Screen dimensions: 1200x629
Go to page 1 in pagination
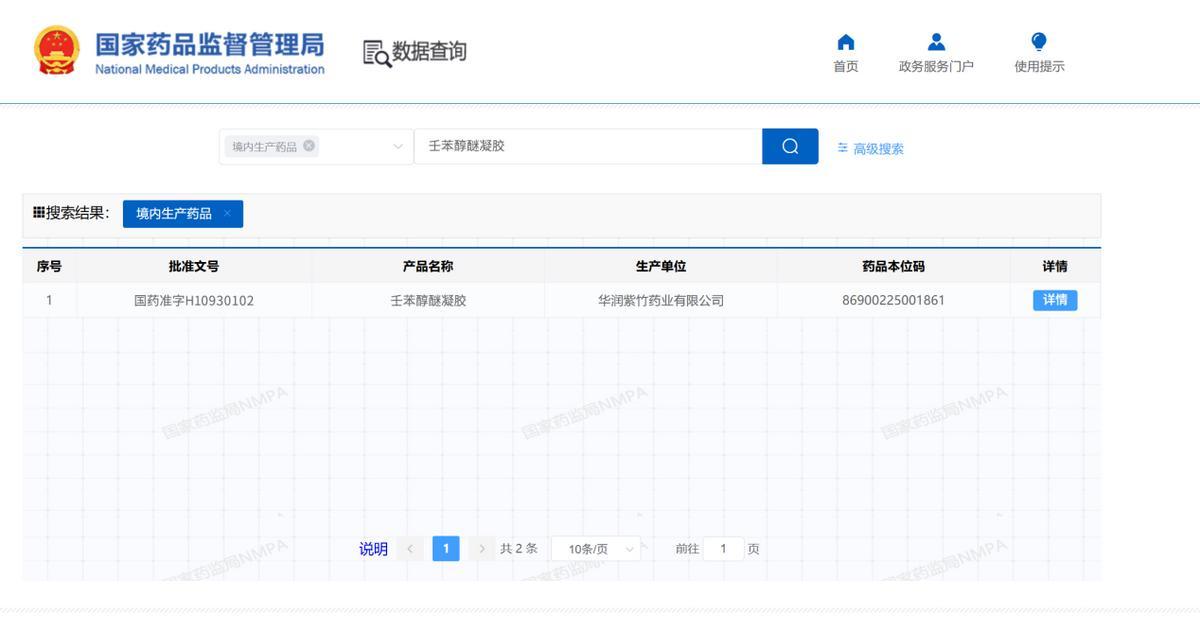446,549
